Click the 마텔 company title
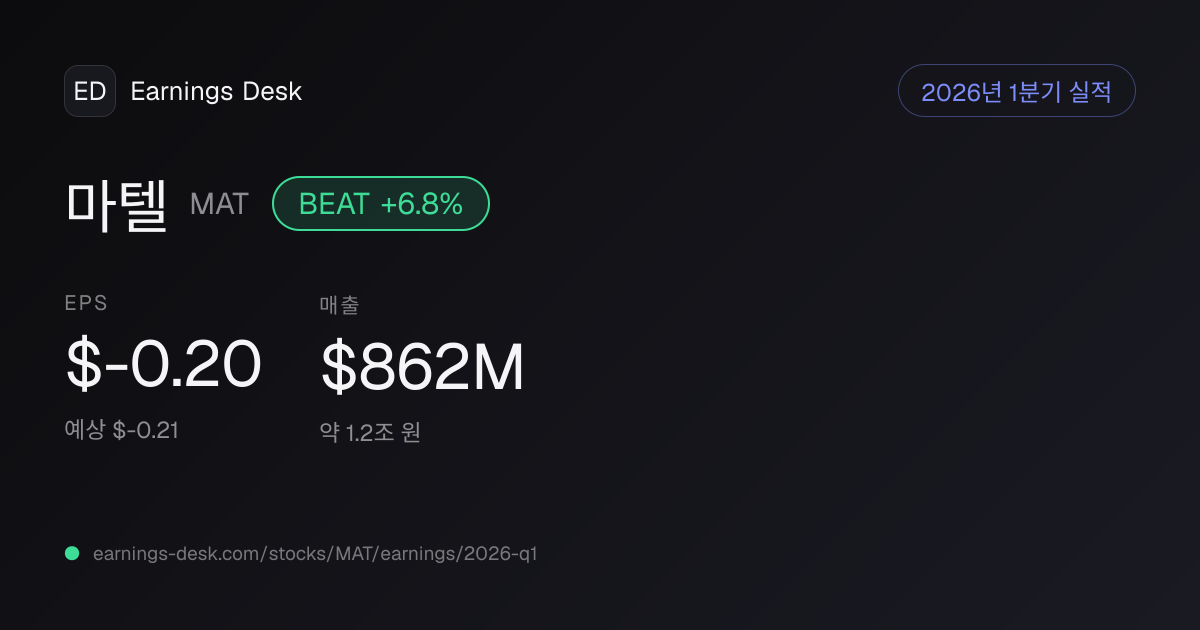 click(x=116, y=204)
